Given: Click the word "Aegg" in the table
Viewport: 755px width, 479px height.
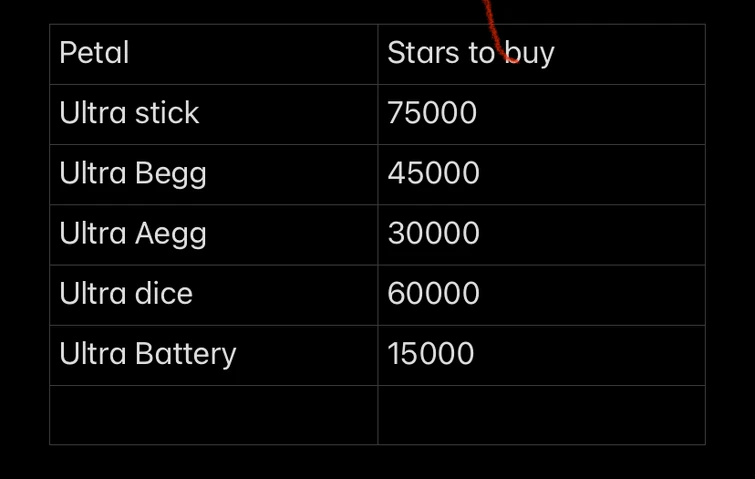Looking at the screenshot, I should (171, 233).
